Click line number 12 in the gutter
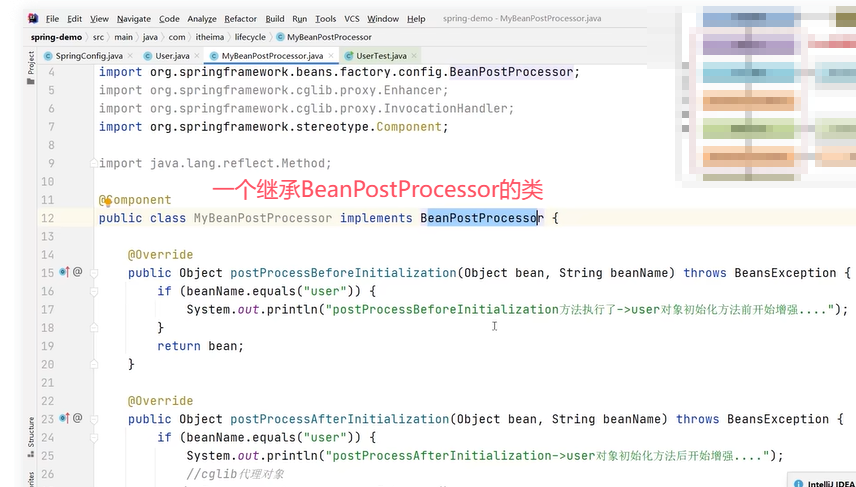Viewport: 856px width, 487px height. point(47,218)
